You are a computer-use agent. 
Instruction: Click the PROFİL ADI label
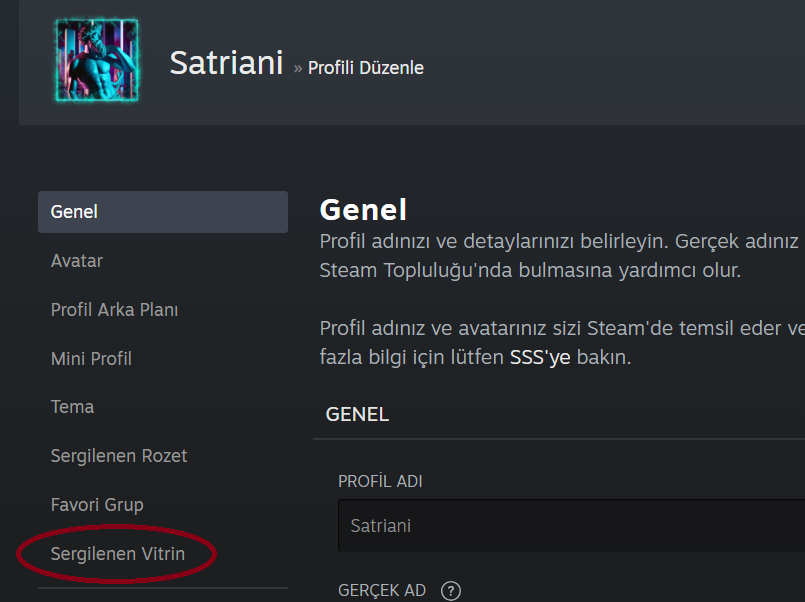[380, 481]
